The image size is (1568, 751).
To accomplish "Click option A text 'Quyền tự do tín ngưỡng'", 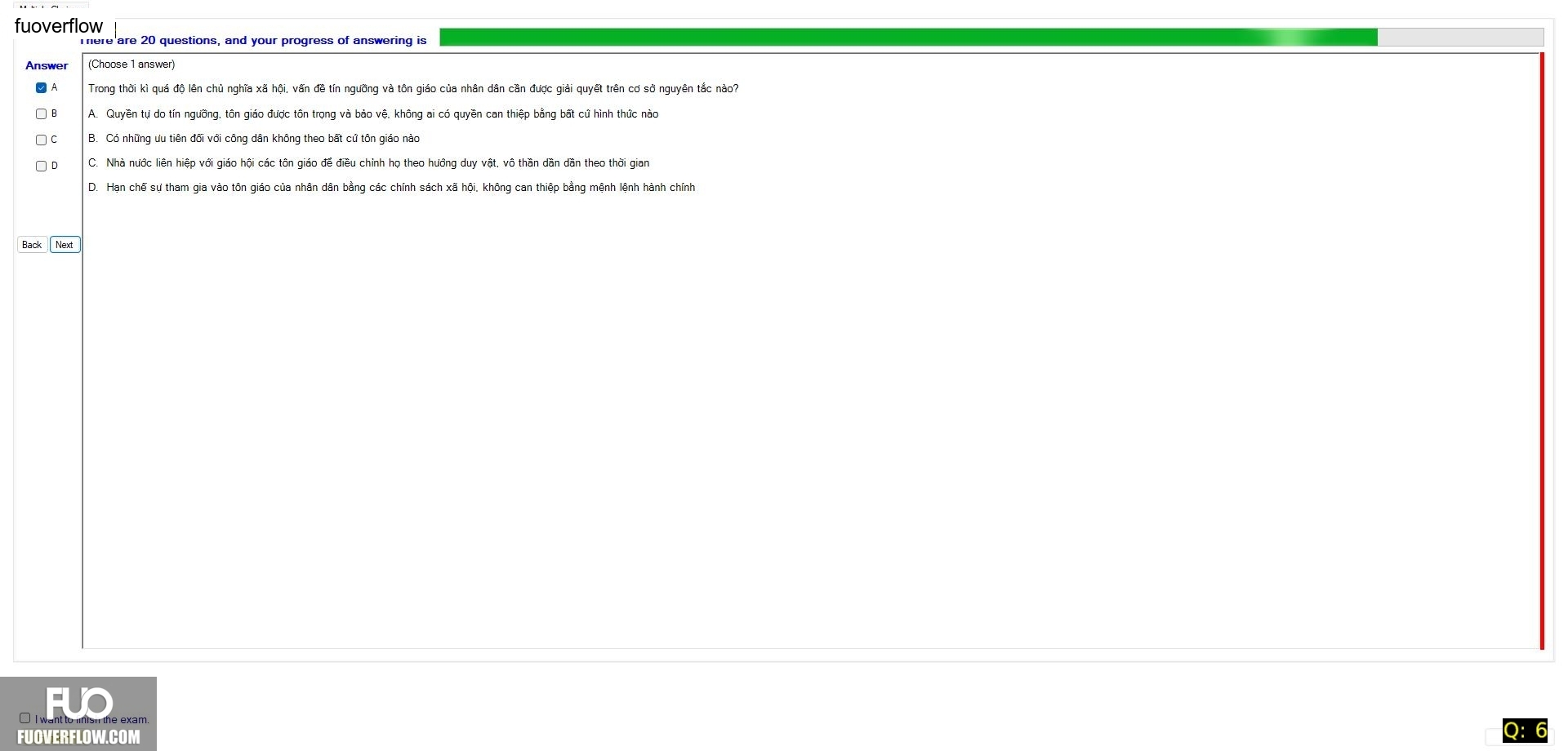I will (x=382, y=114).
